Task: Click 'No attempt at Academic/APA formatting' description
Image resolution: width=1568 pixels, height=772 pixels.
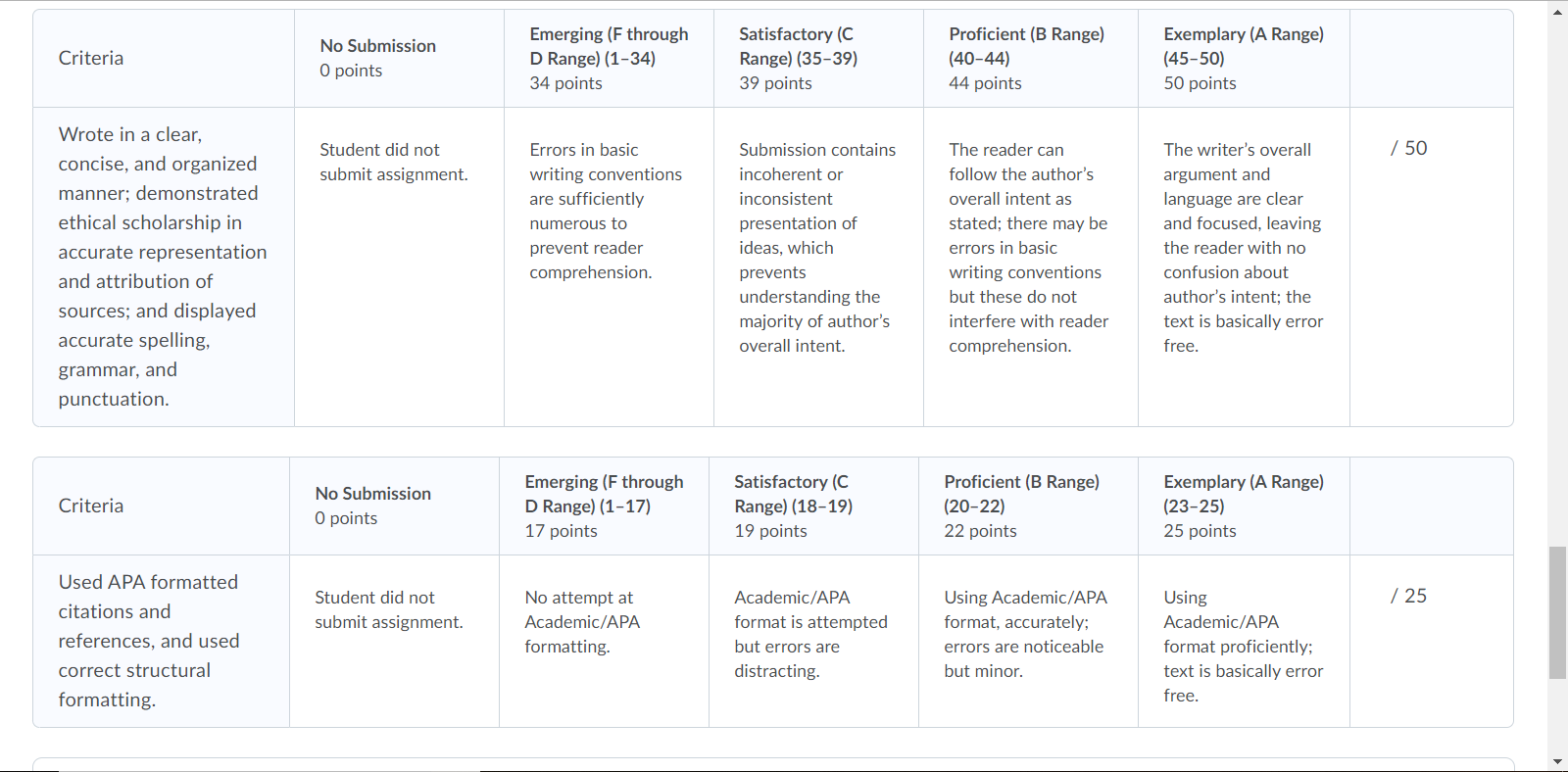Action: [582, 622]
